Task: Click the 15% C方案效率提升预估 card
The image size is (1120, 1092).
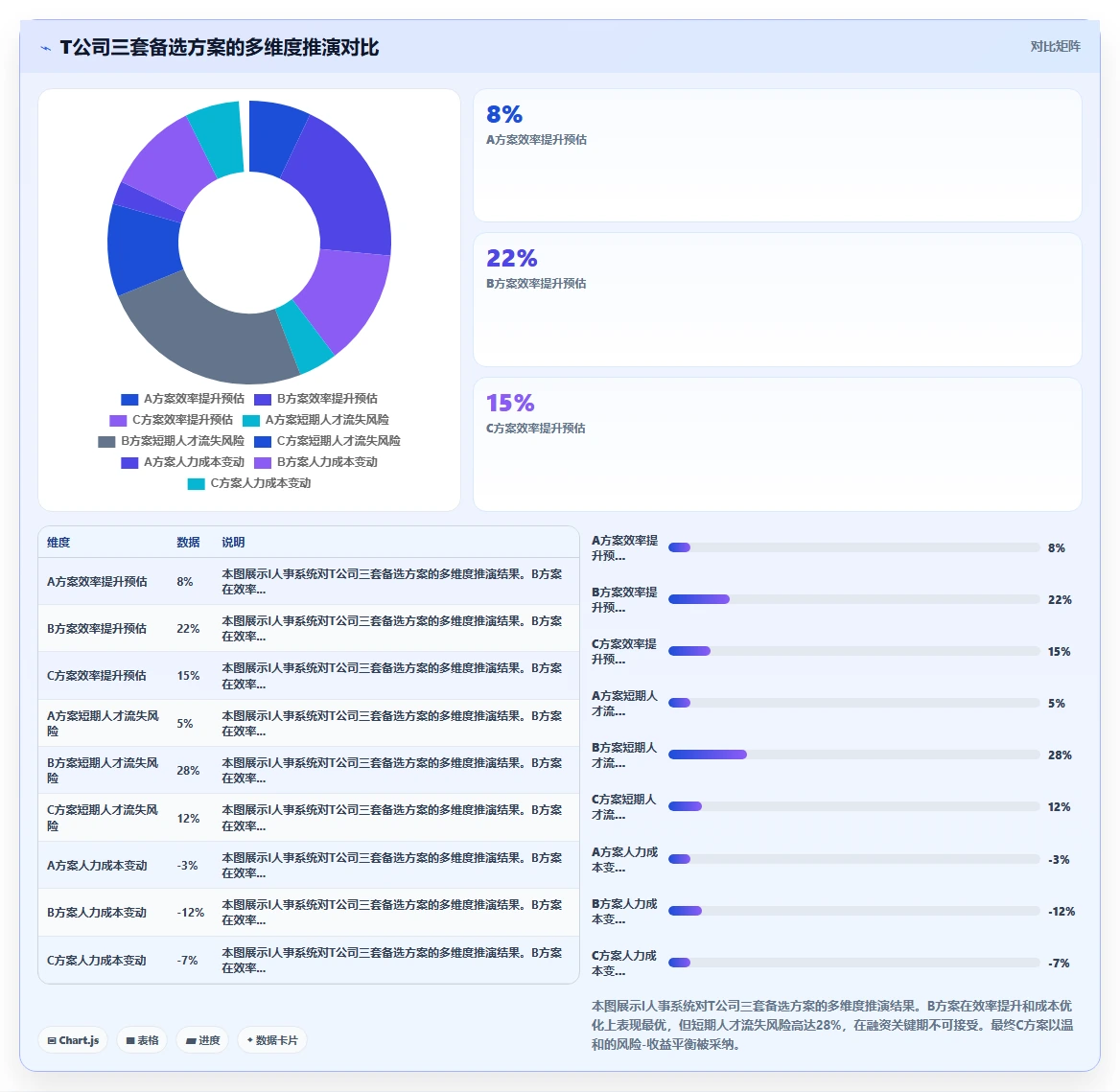Action: coord(777,444)
